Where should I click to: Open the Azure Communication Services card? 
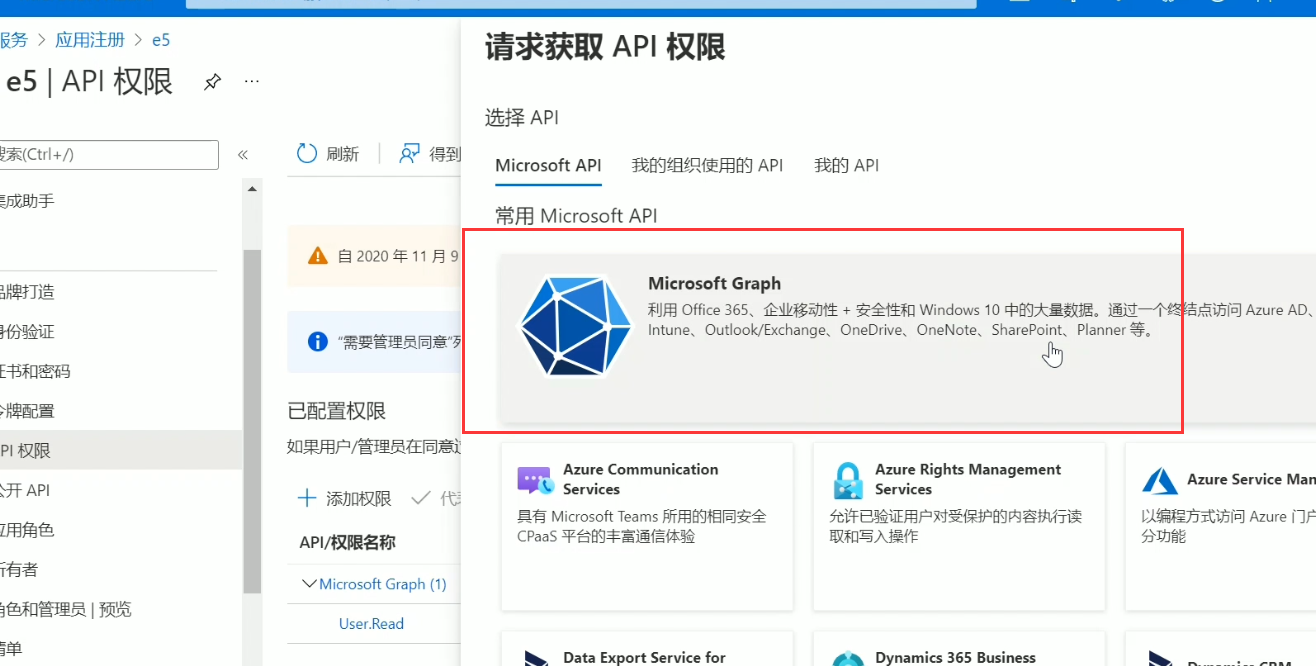click(647, 527)
